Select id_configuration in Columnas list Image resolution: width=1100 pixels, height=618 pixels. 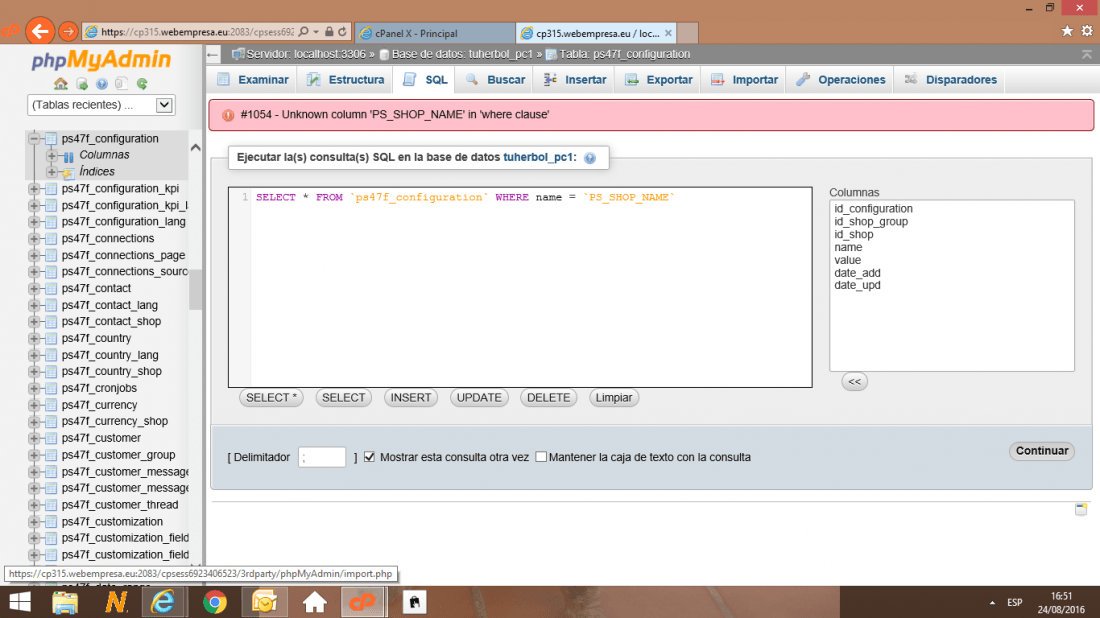(x=873, y=209)
